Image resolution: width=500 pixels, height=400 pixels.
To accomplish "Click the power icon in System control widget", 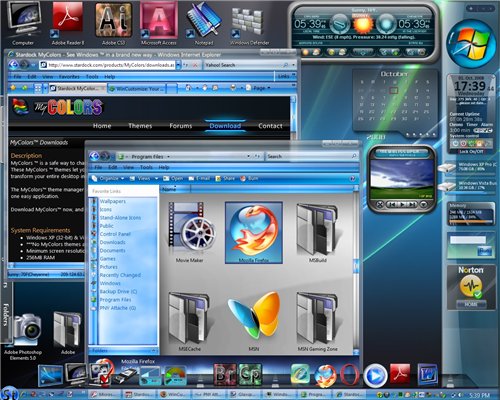I will (455, 143).
